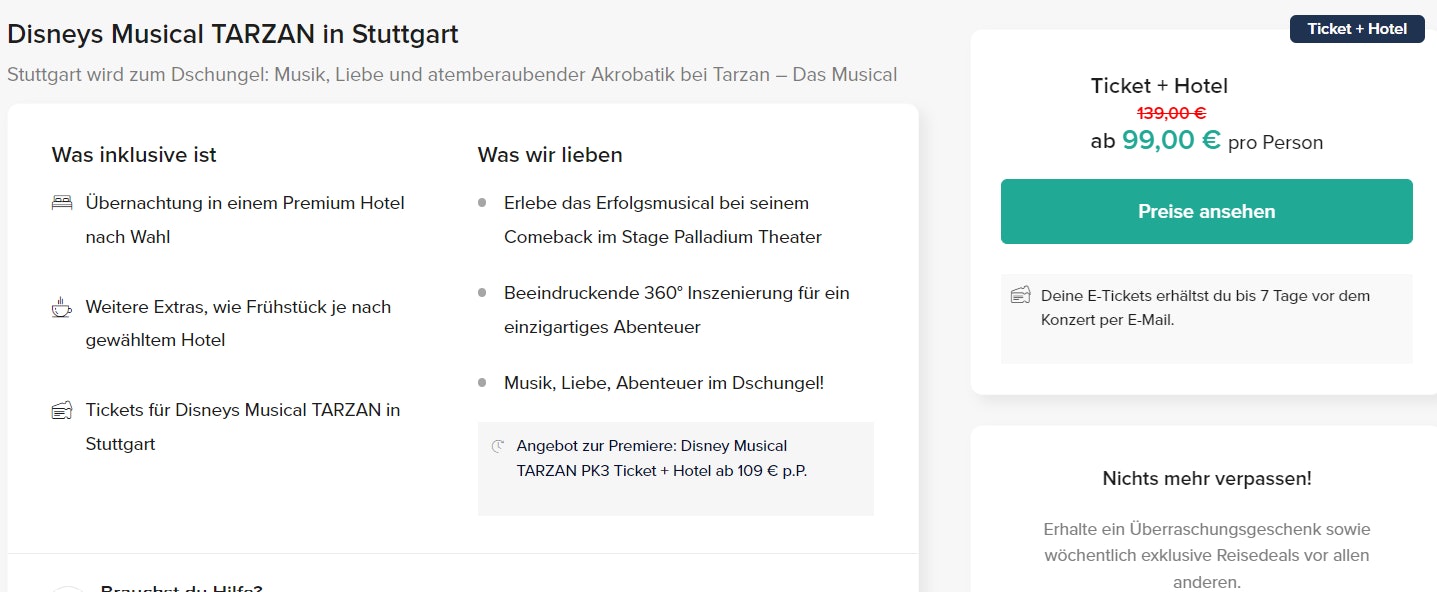This screenshot has width=1437, height=592.
Task: Click the Angebot zur Premiere offer text
Action: 661,458
